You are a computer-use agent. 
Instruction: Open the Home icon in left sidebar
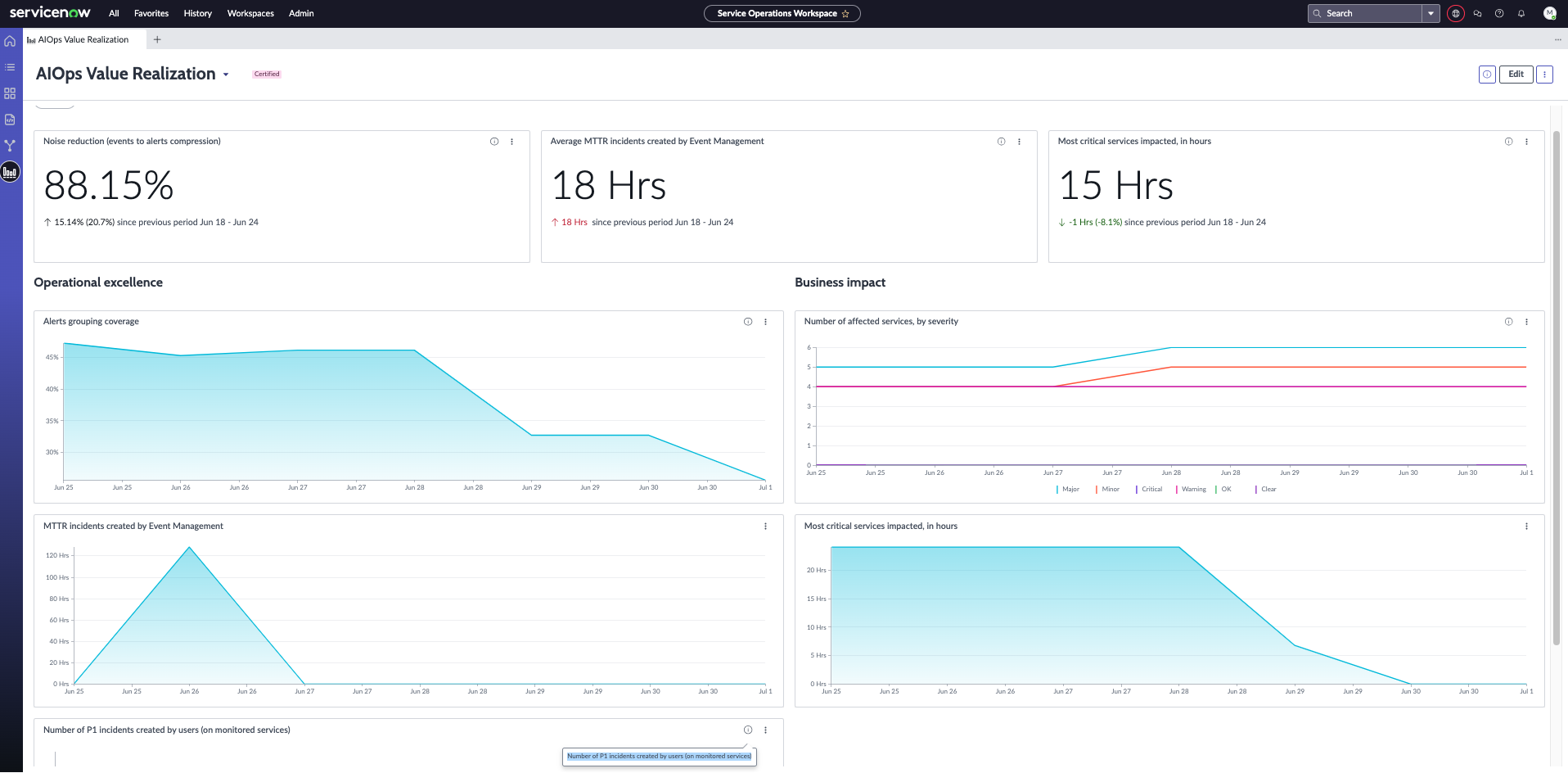[x=10, y=41]
